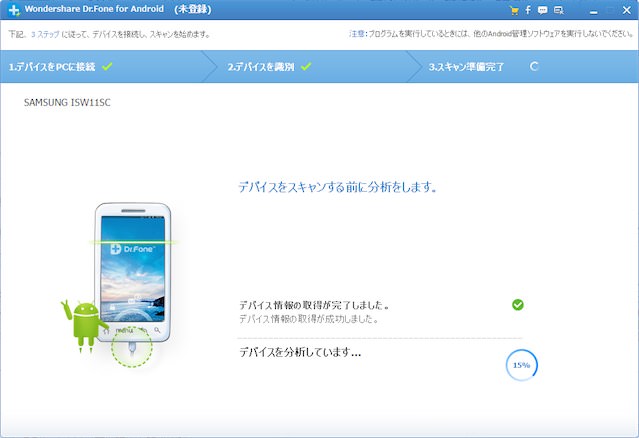Screen dimensions: 639x438
Task: Click the heading デバイスをスキャンする前に分析をします。
Action: (338, 187)
